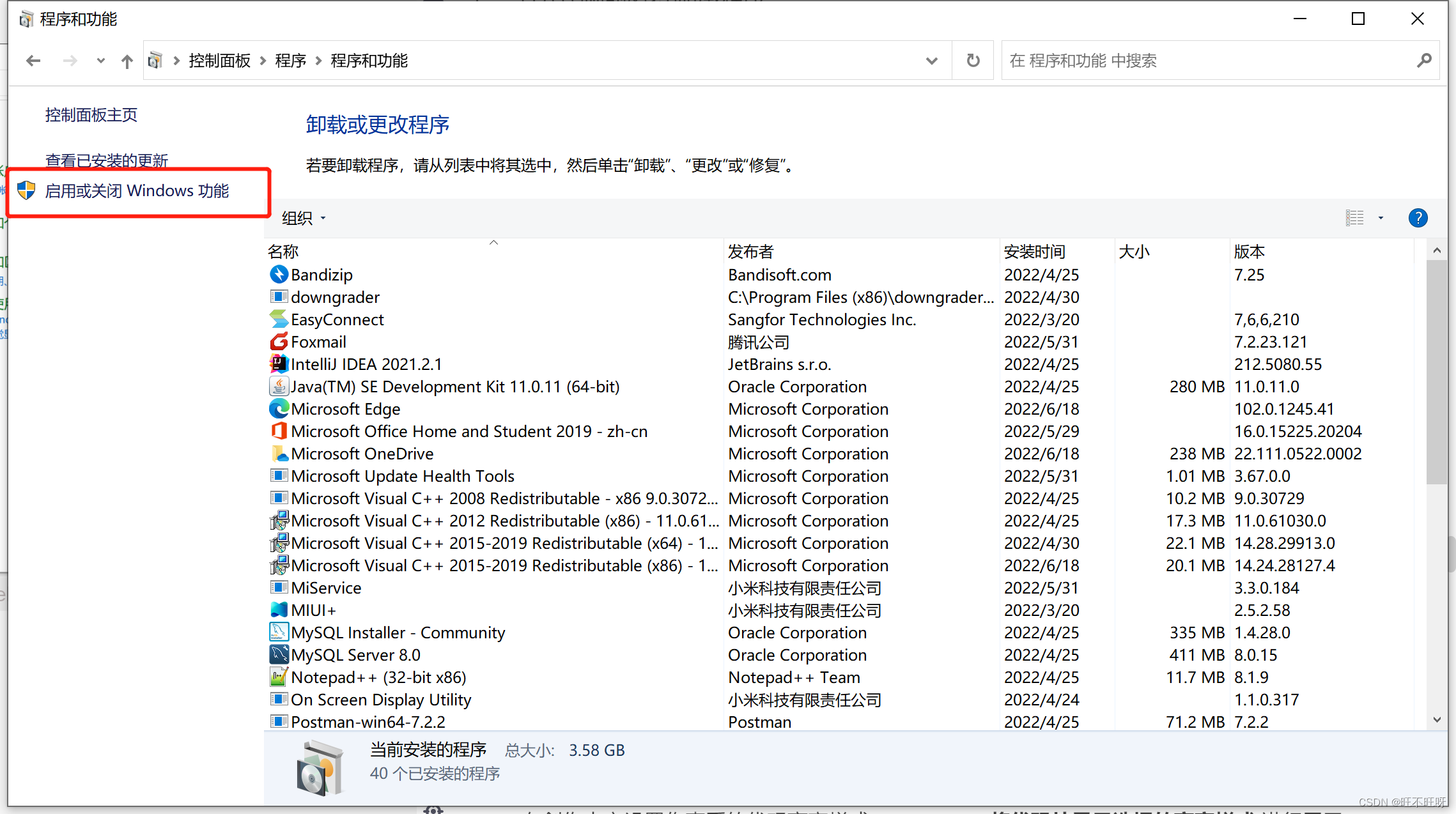Click the Postman-win64-7.2.2 icon

pyautogui.click(x=279, y=722)
